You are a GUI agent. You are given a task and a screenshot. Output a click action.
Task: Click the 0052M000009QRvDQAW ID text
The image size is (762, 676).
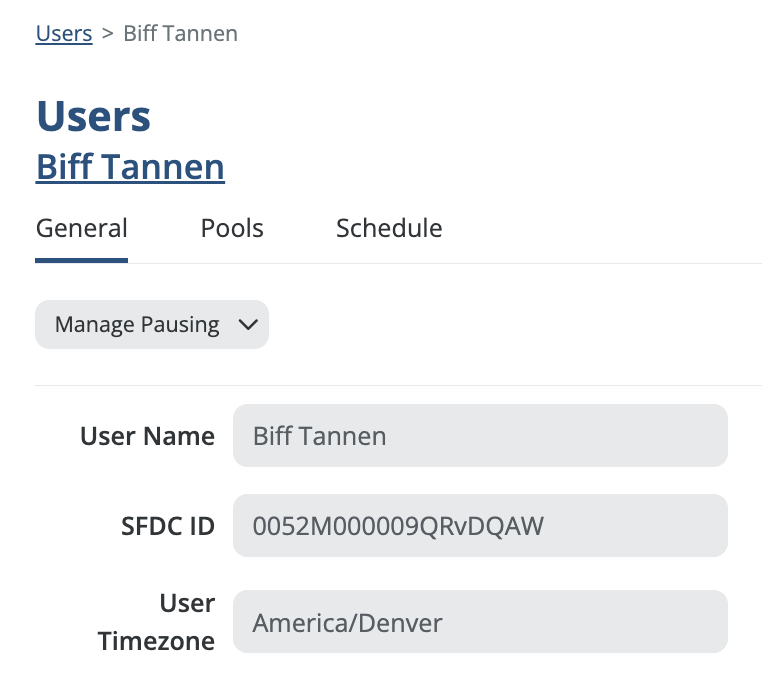coord(398,525)
